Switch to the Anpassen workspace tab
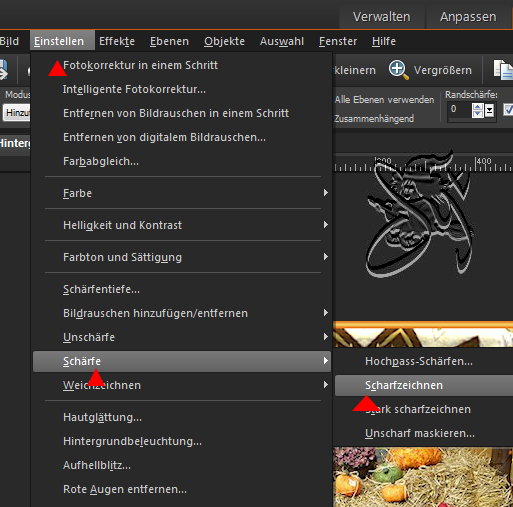 (x=468, y=17)
